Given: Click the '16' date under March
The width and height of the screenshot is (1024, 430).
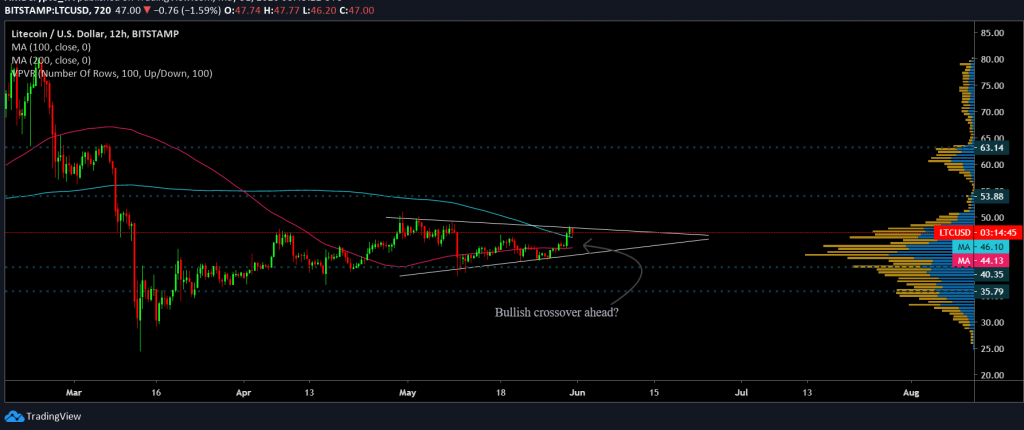Looking at the screenshot, I should (155, 393).
